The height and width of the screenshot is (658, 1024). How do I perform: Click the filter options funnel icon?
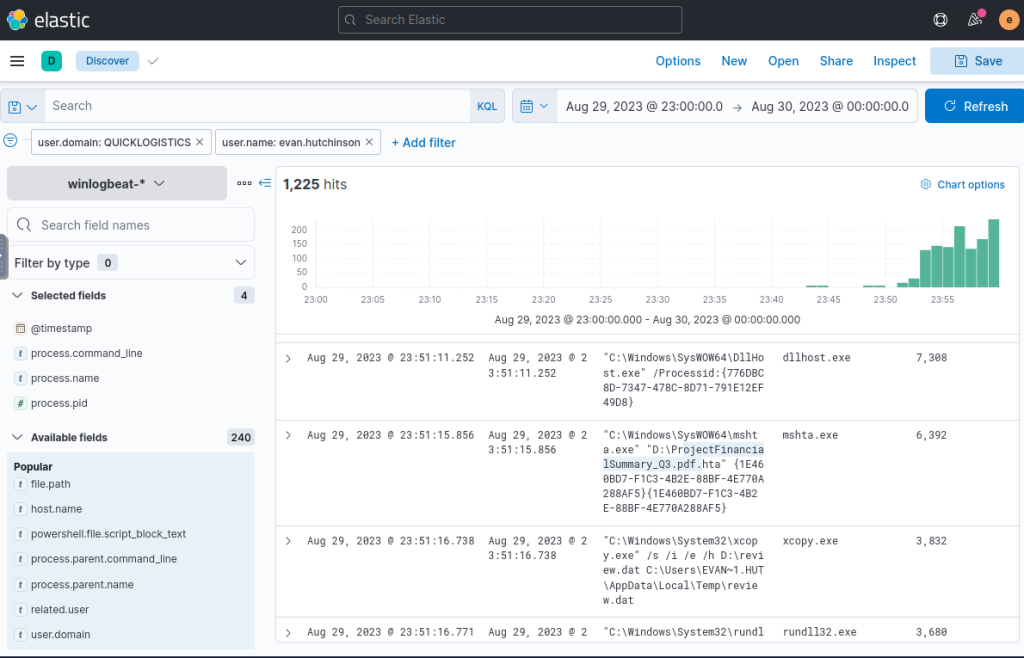11,141
